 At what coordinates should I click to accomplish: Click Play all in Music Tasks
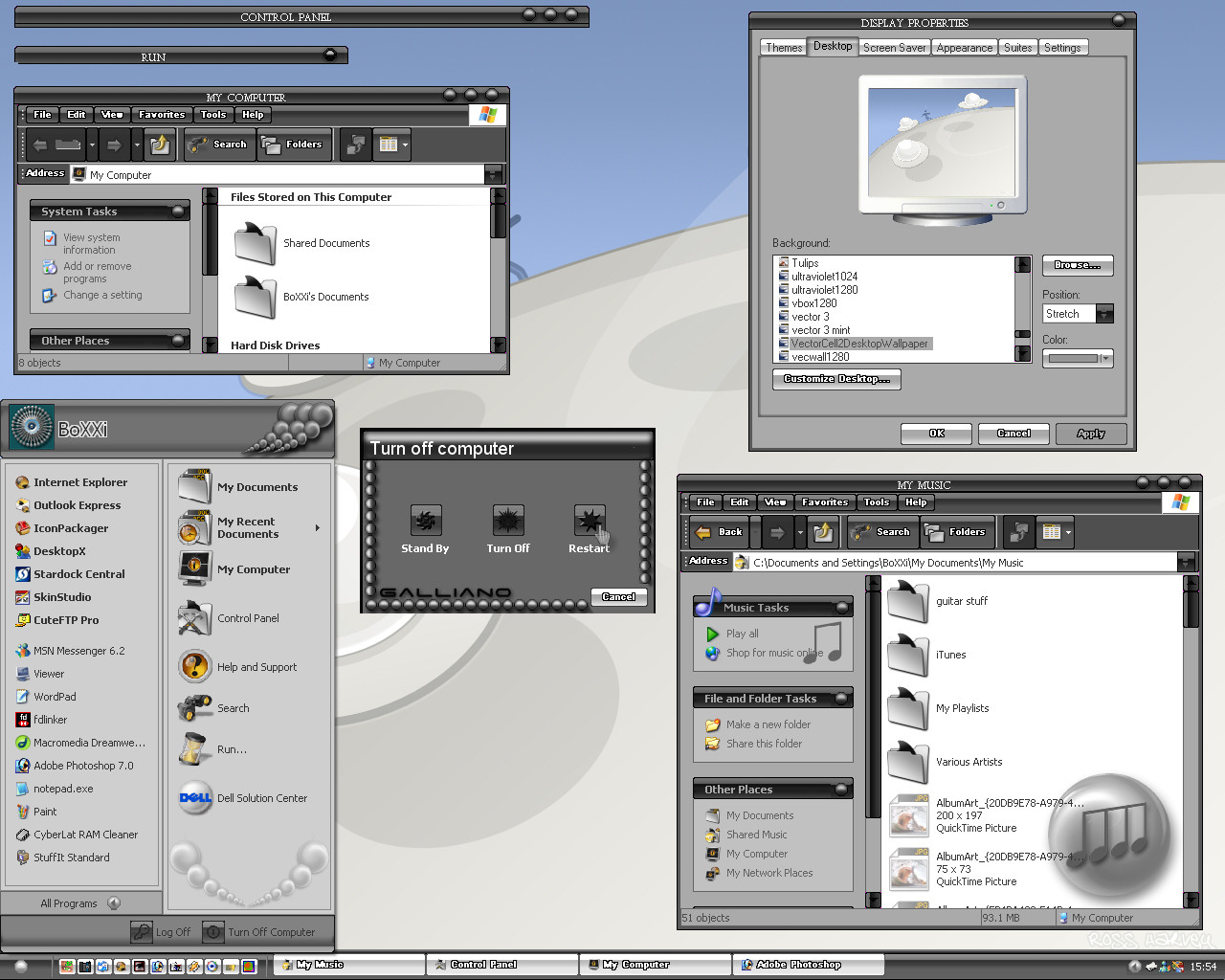(x=732, y=634)
